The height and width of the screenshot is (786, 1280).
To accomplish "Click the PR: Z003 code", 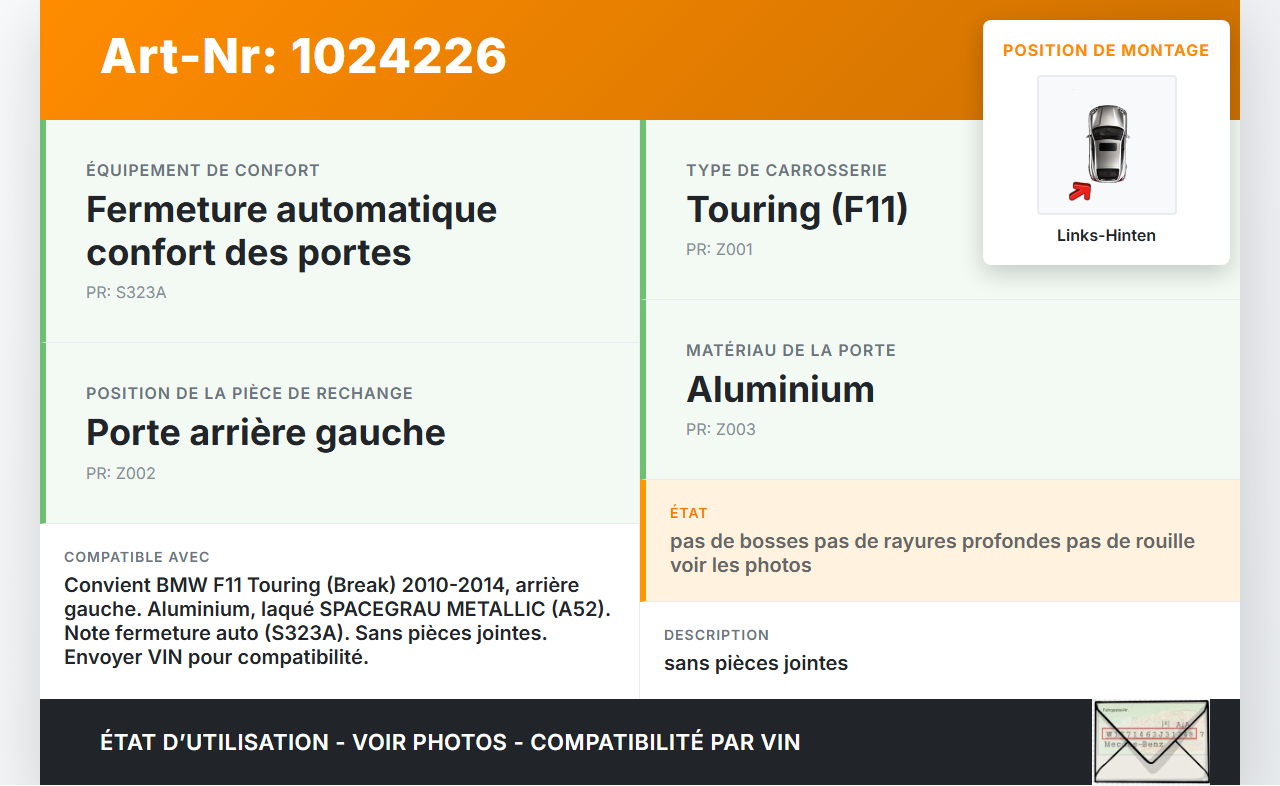I will pos(721,429).
